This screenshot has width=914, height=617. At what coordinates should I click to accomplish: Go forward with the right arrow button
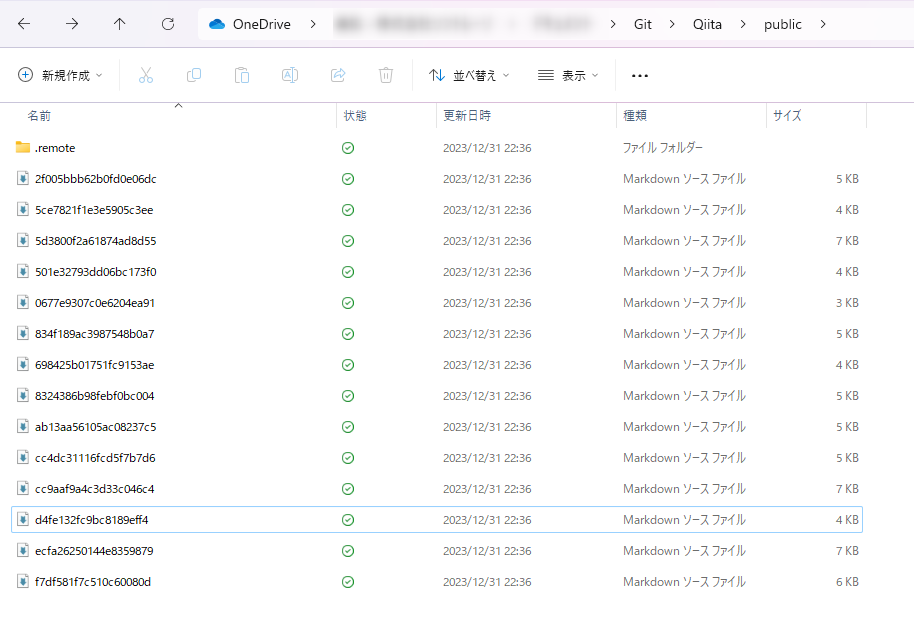tap(72, 24)
